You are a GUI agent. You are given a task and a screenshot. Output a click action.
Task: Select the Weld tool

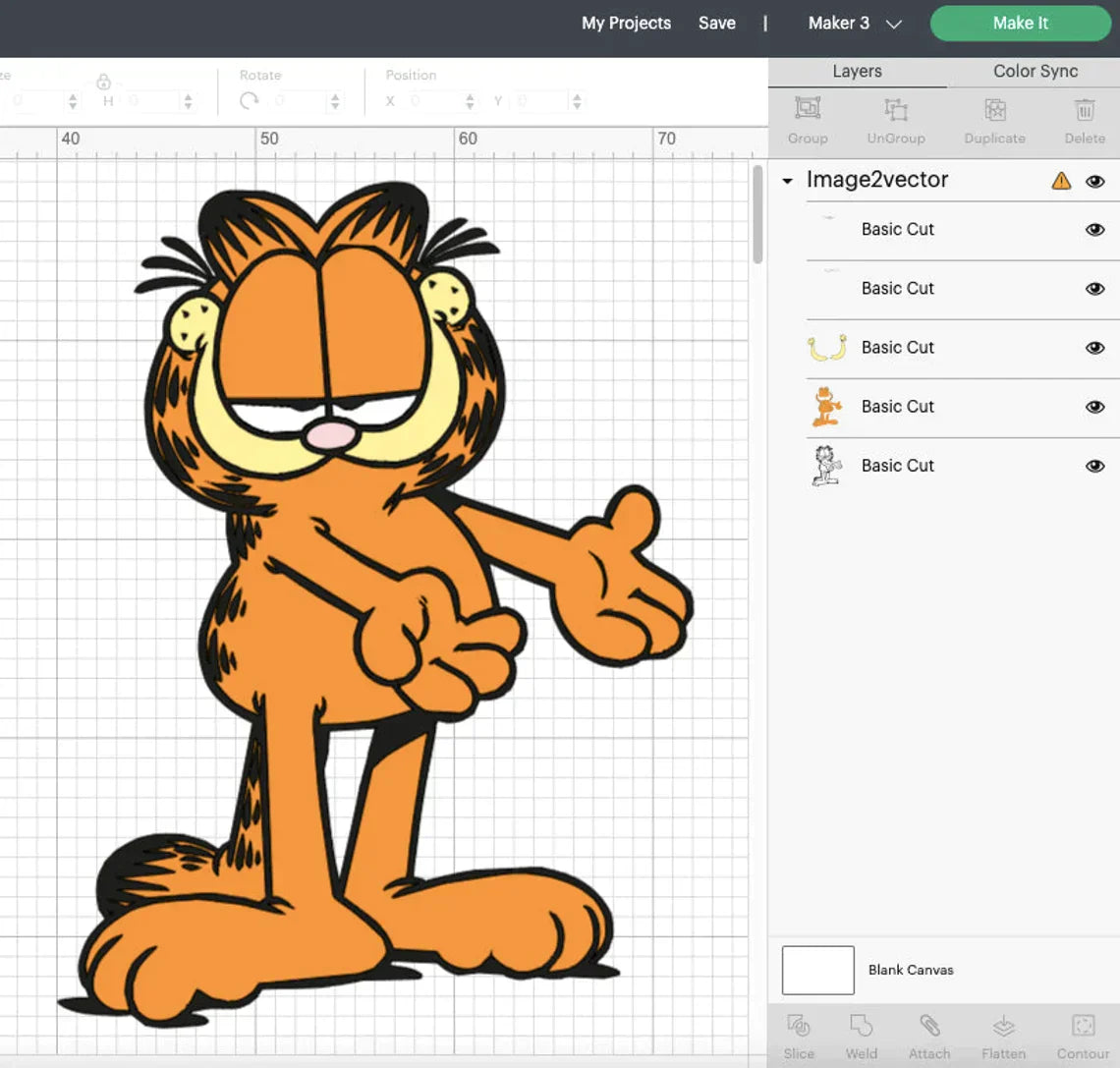coord(862,1026)
